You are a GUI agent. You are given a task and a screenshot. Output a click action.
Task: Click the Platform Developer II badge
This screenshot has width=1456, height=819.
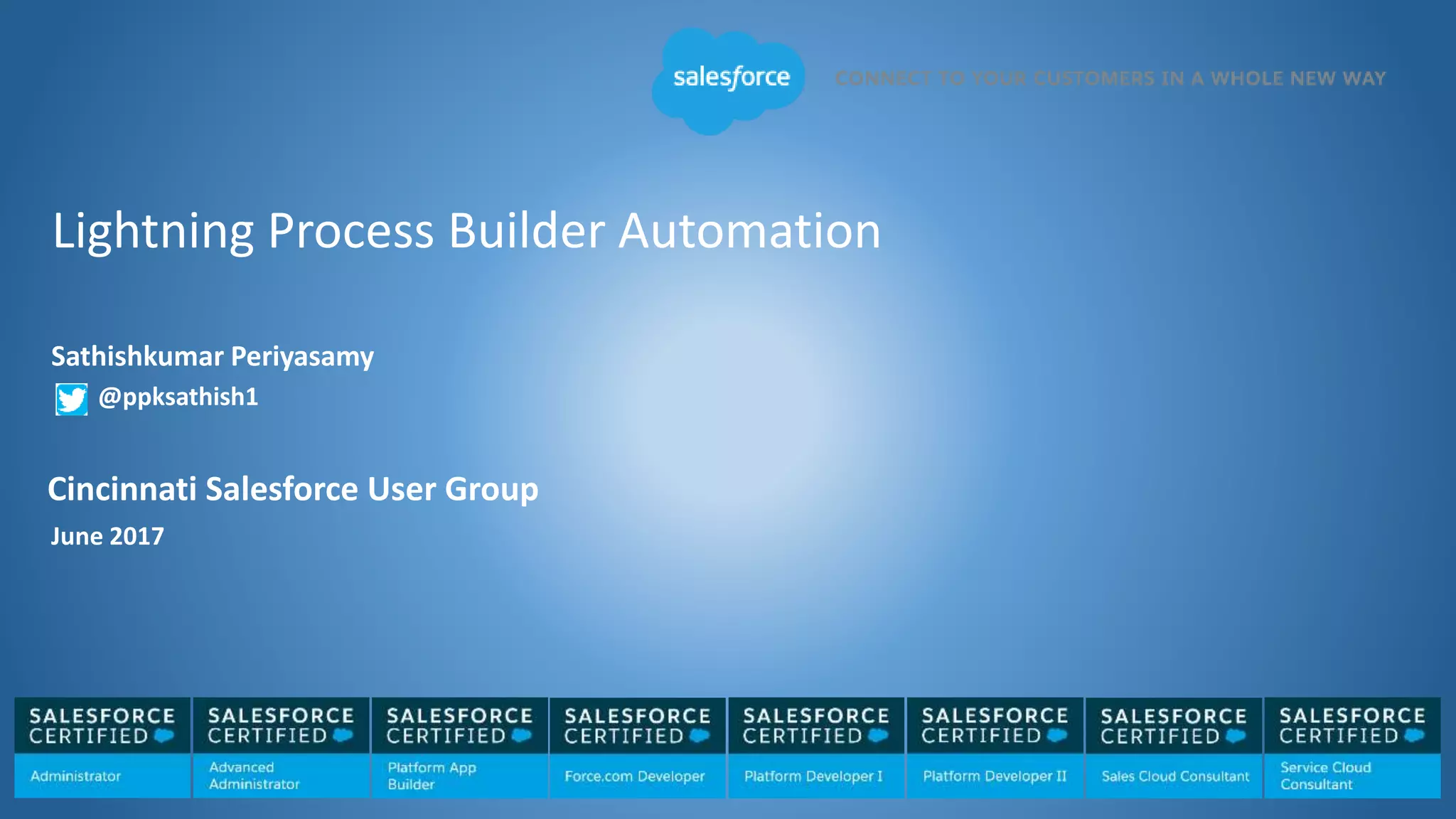(x=995, y=776)
